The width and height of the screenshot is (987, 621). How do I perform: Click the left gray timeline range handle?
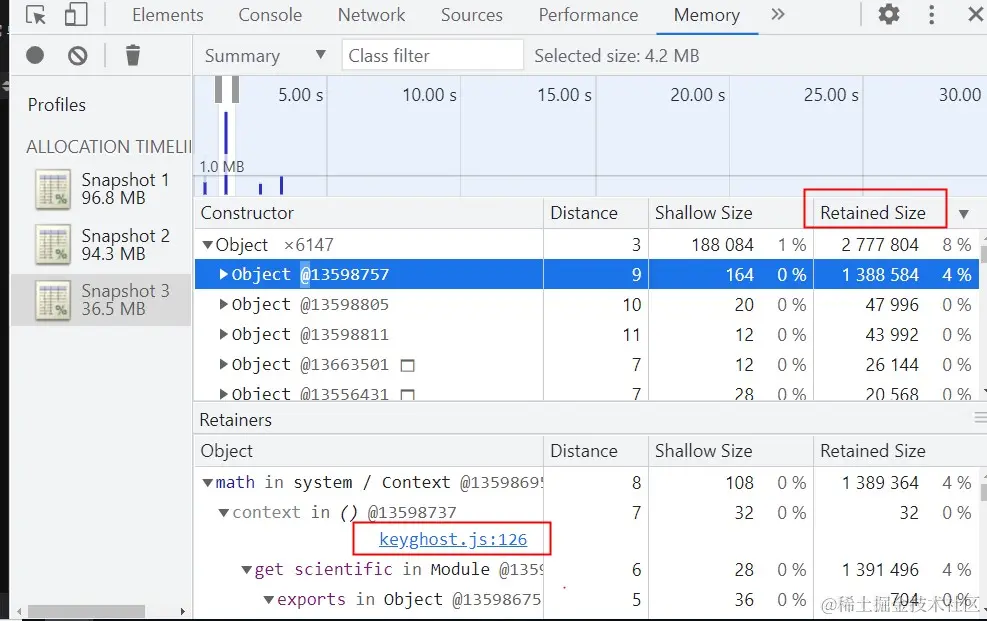click(x=218, y=89)
